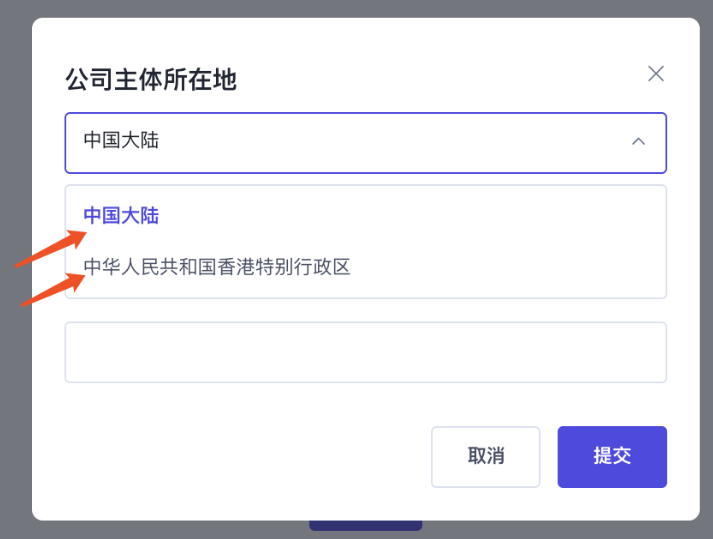The width and height of the screenshot is (713, 539).
Task: Click the 中国大陆 text inside the select box
Action: tap(121, 141)
